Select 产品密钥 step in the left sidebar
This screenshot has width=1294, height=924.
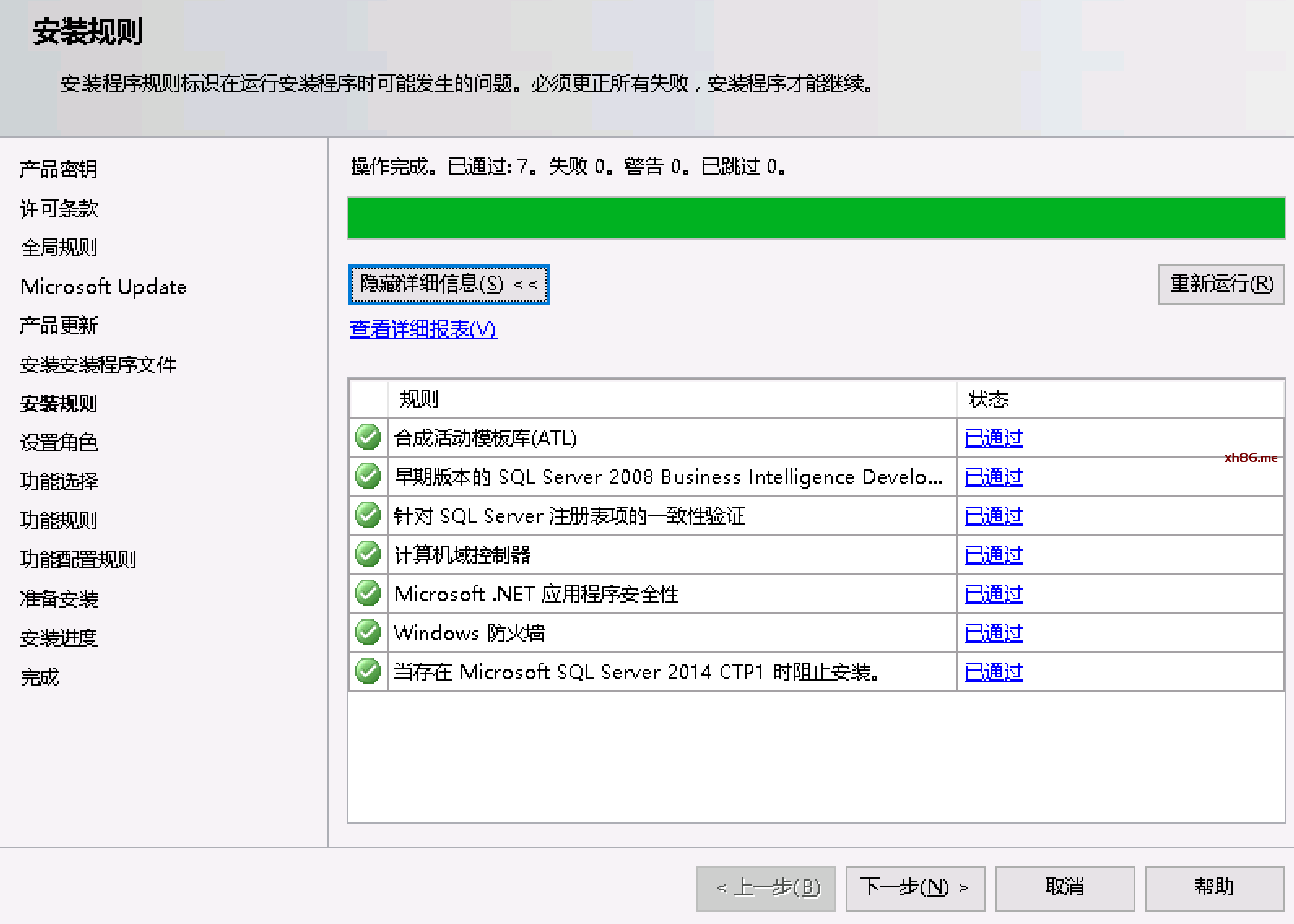click(x=59, y=170)
